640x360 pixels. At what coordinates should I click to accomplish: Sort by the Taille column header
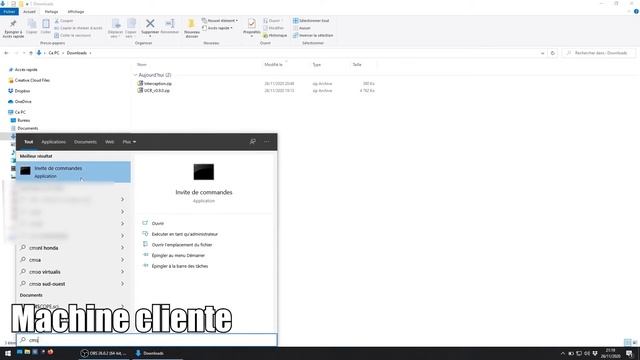click(357, 64)
